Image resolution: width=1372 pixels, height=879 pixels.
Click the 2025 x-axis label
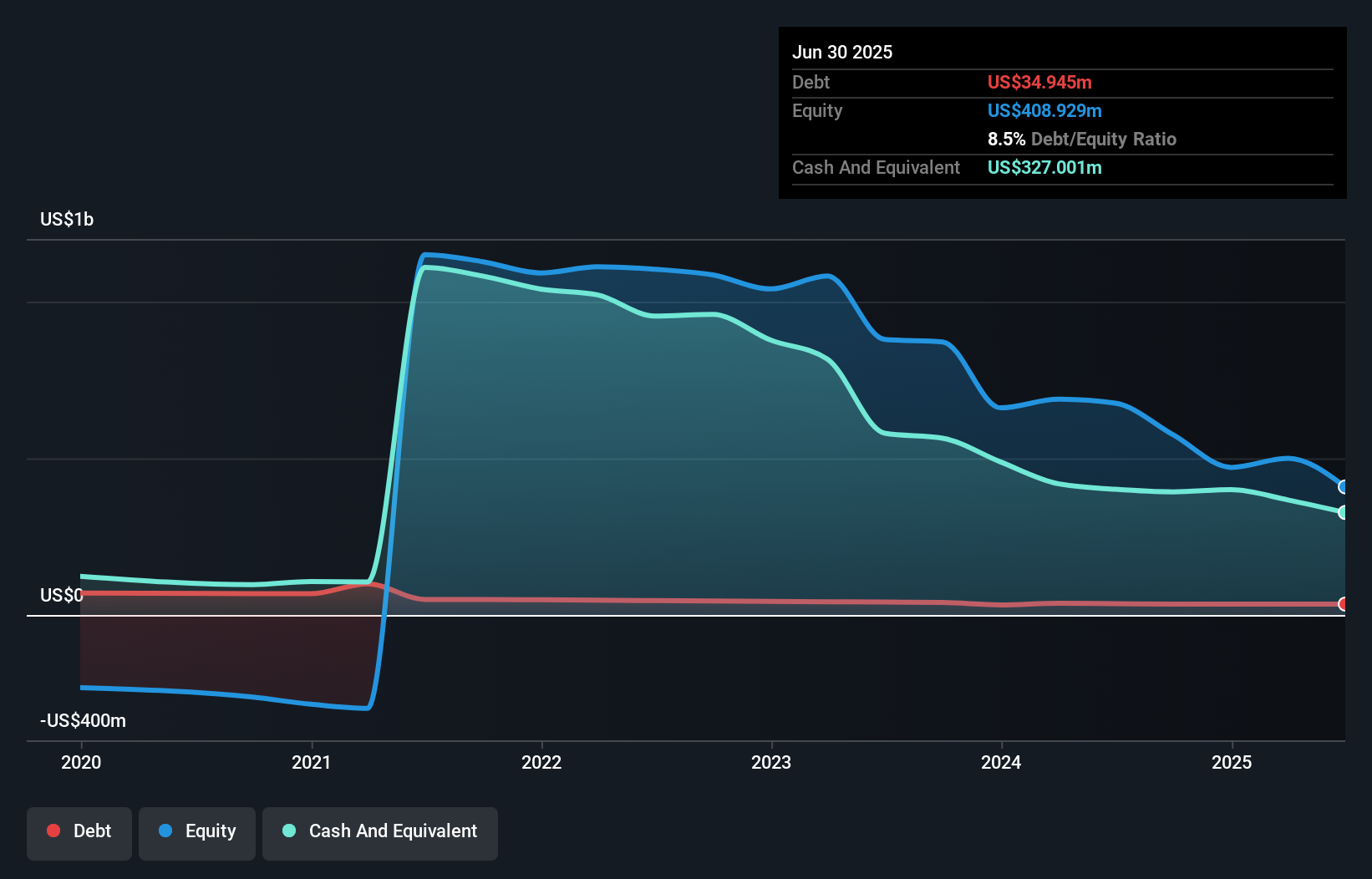click(1232, 762)
